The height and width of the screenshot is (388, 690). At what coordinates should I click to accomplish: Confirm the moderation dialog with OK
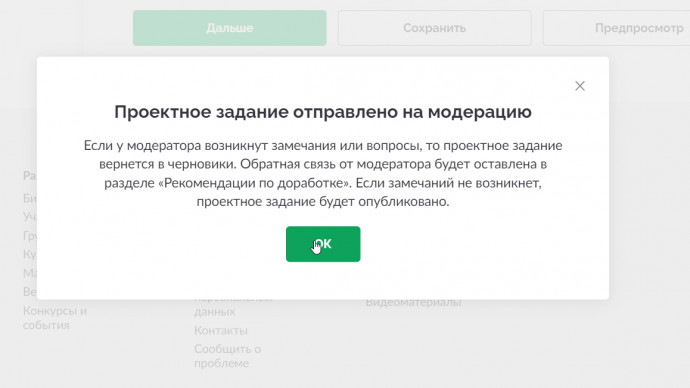tap(323, 244)
